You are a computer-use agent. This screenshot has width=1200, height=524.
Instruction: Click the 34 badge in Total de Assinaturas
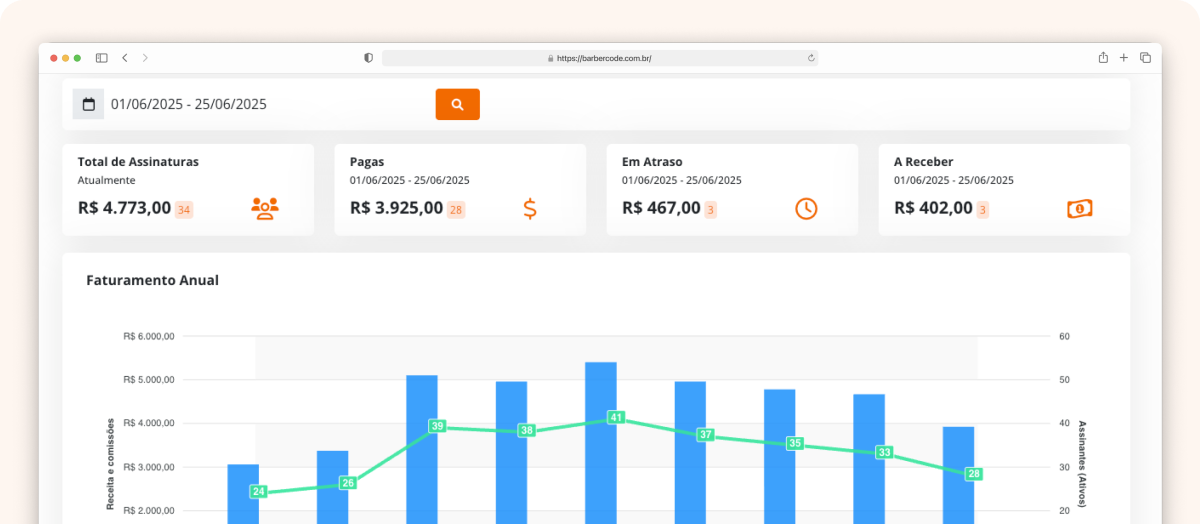(184, 210)
